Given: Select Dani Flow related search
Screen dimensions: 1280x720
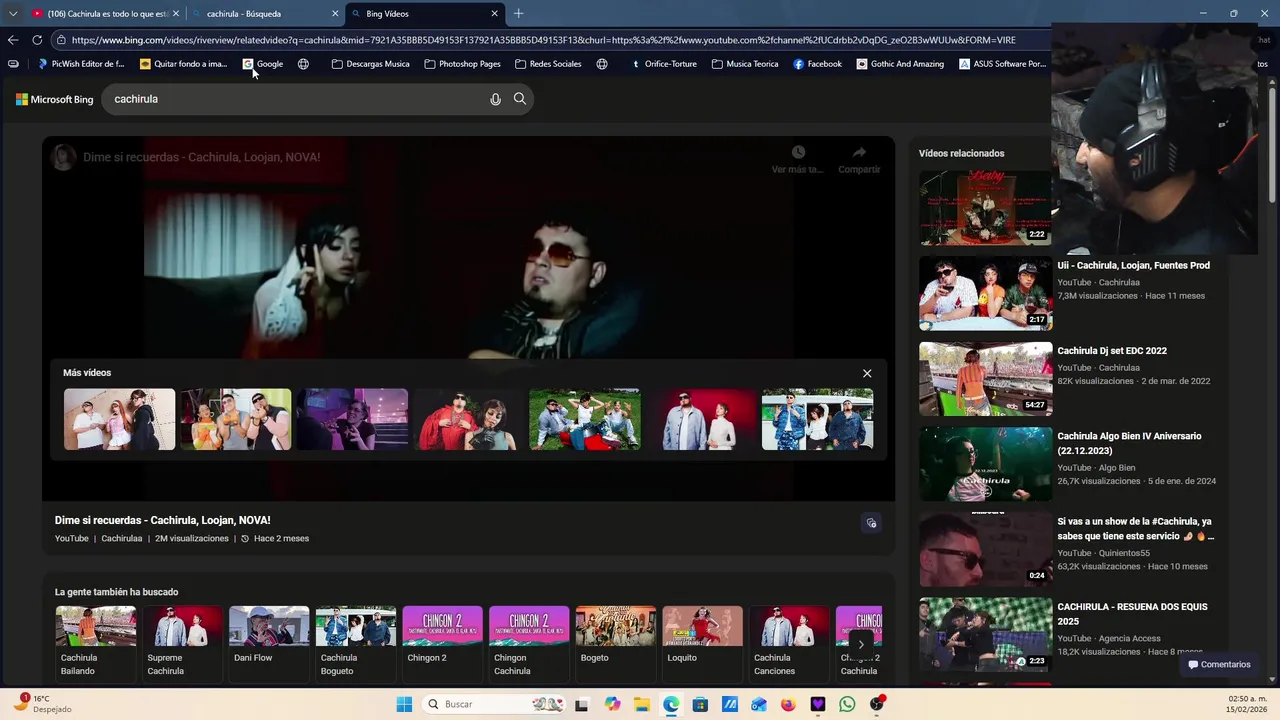Looking at the screenshot, I should click(x=269, y=642).
